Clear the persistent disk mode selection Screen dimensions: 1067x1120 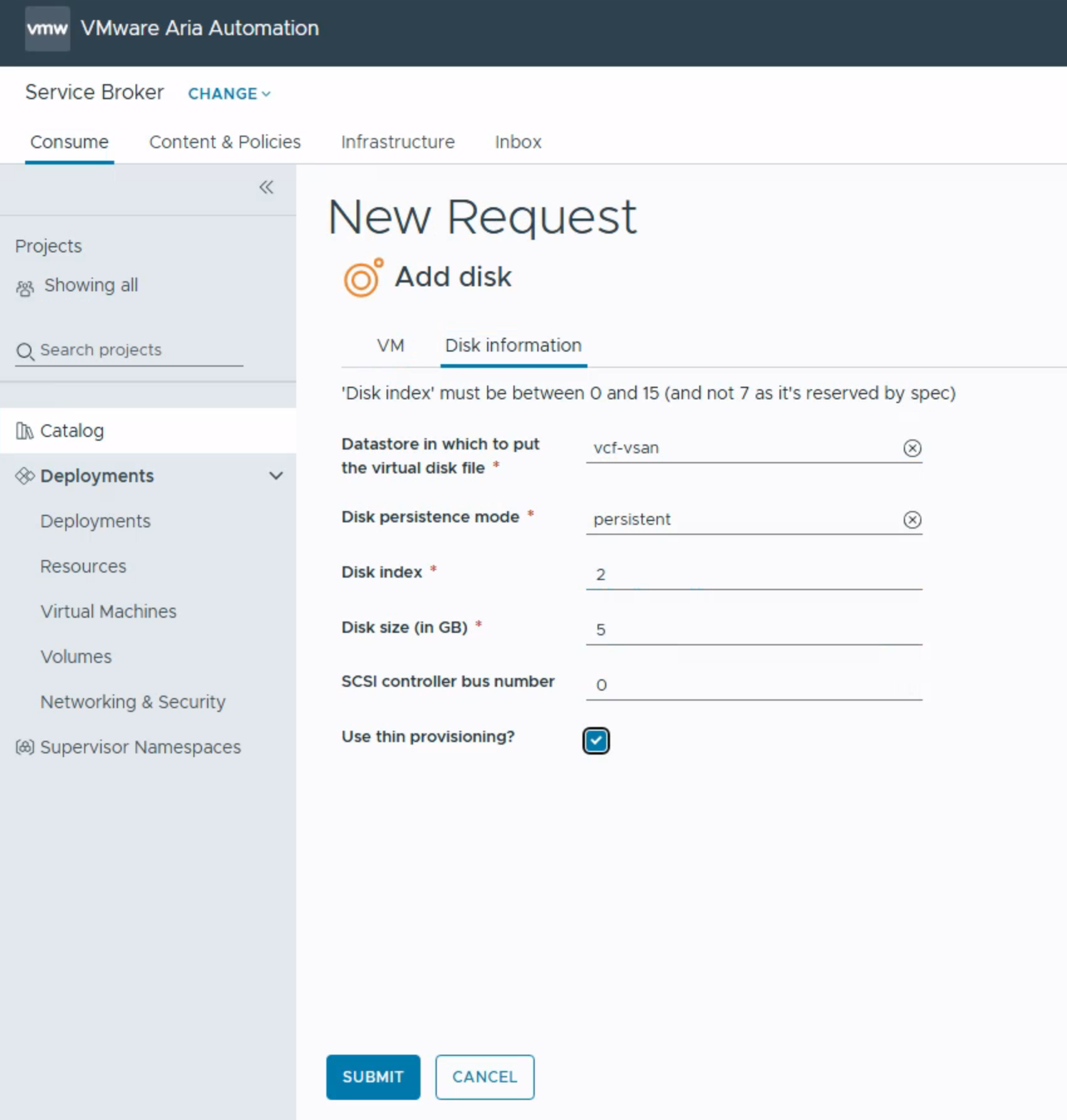pos(912,519)
